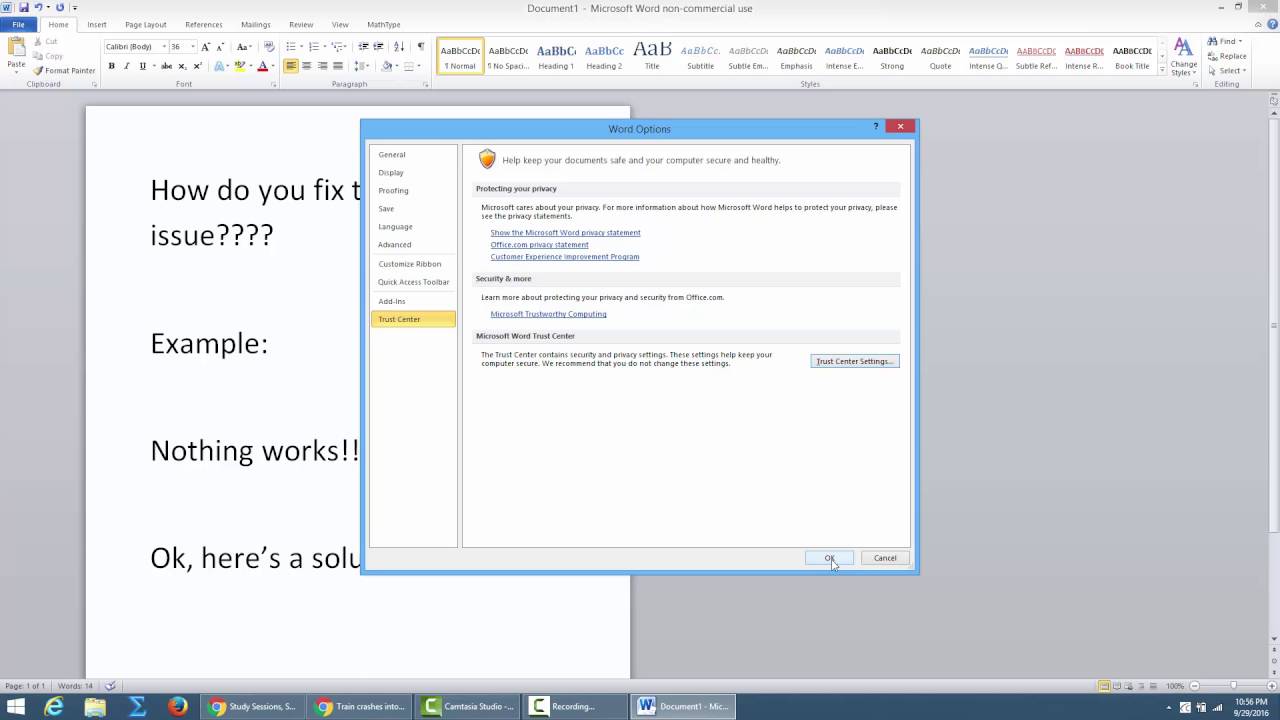Toggle Superscript in the Font group
1280x720 pixels.
pyautogui.click(x=197, y=66)
